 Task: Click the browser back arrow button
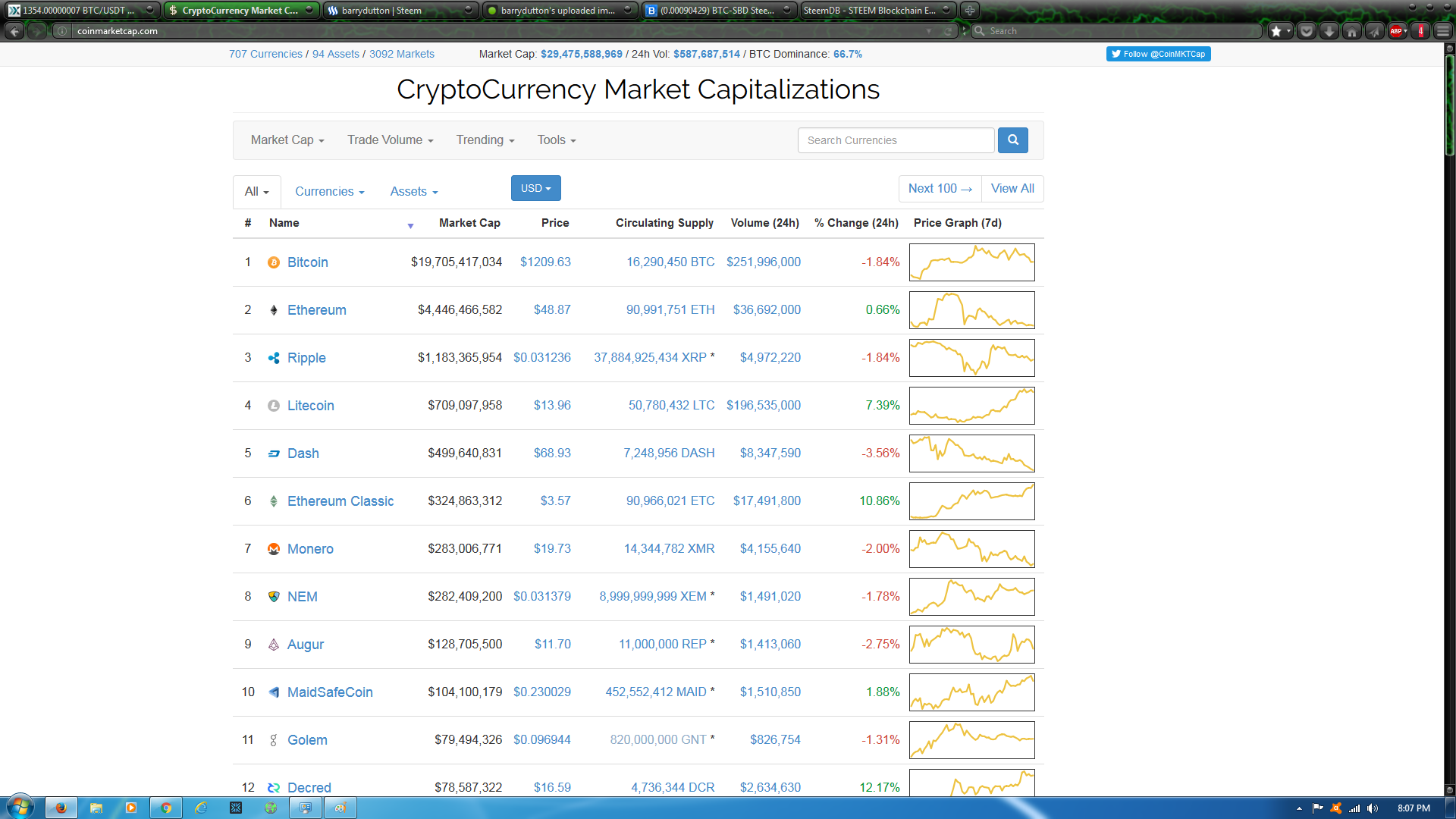pyautogui.click(x=14, y=31)
